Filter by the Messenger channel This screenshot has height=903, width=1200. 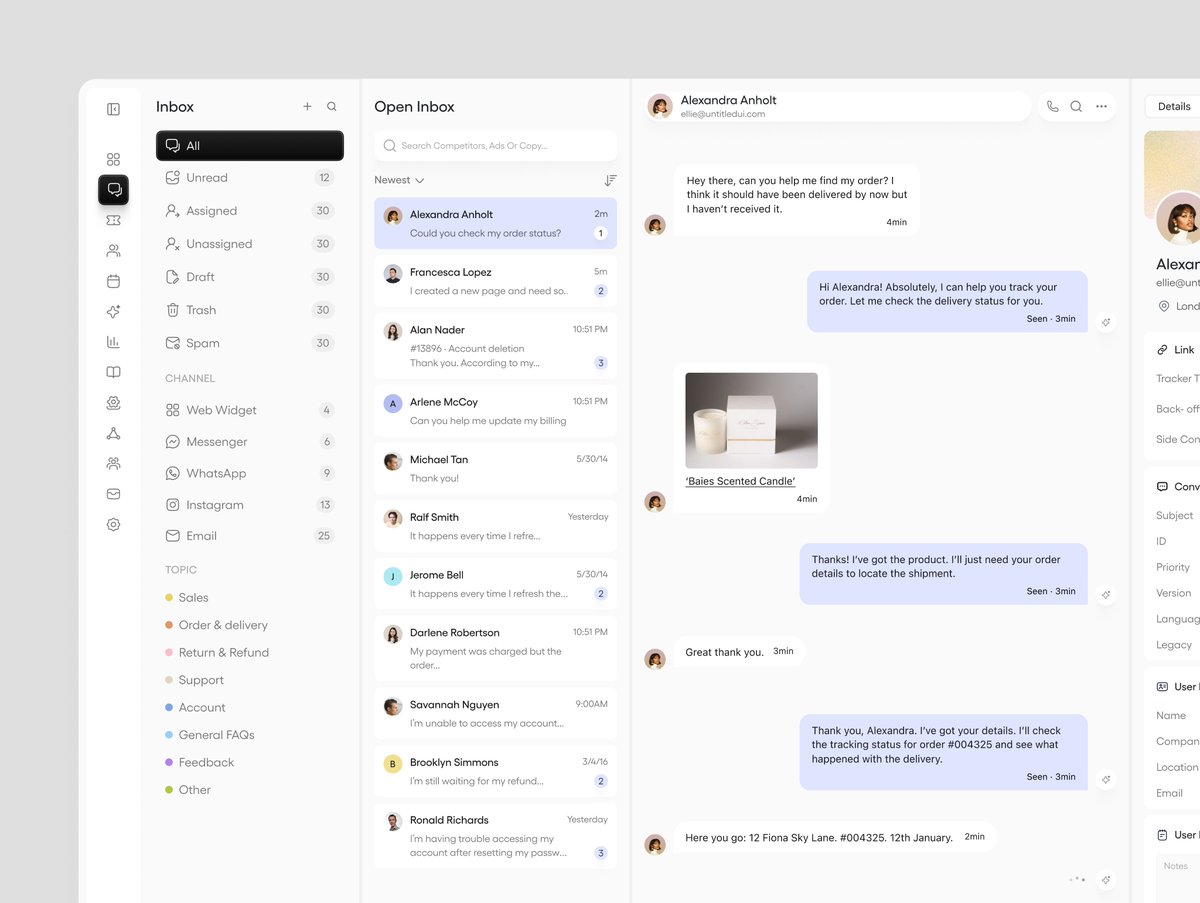coord(250,442)
